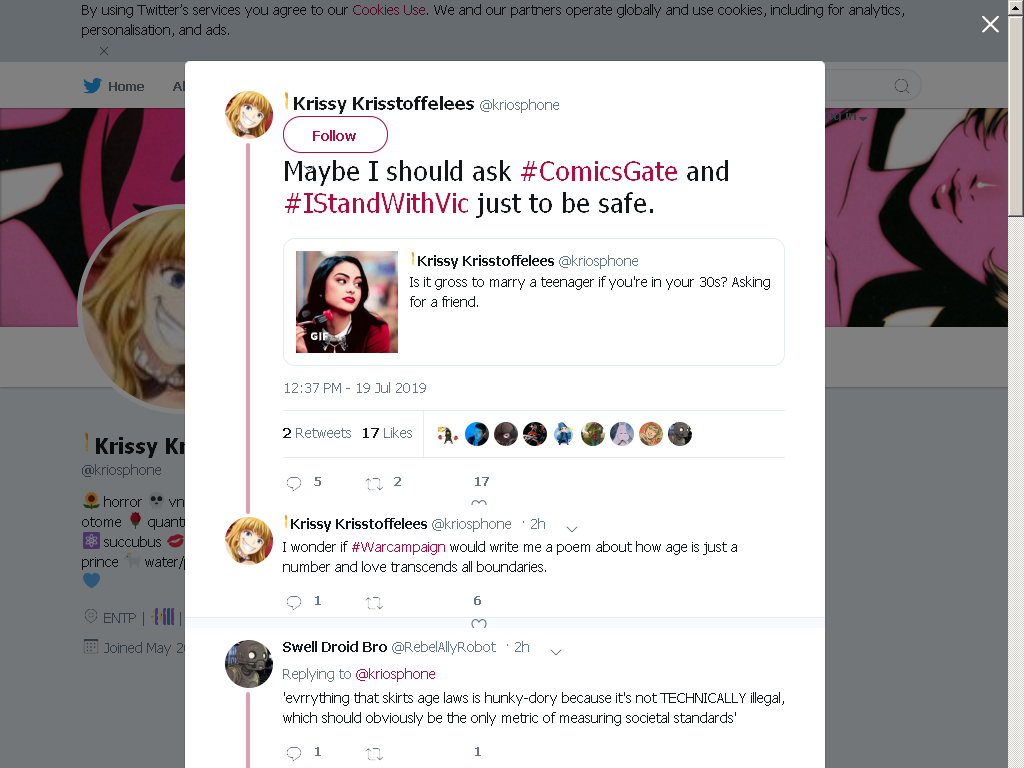Open the #ComicsGate hashtag

point(599,172)
